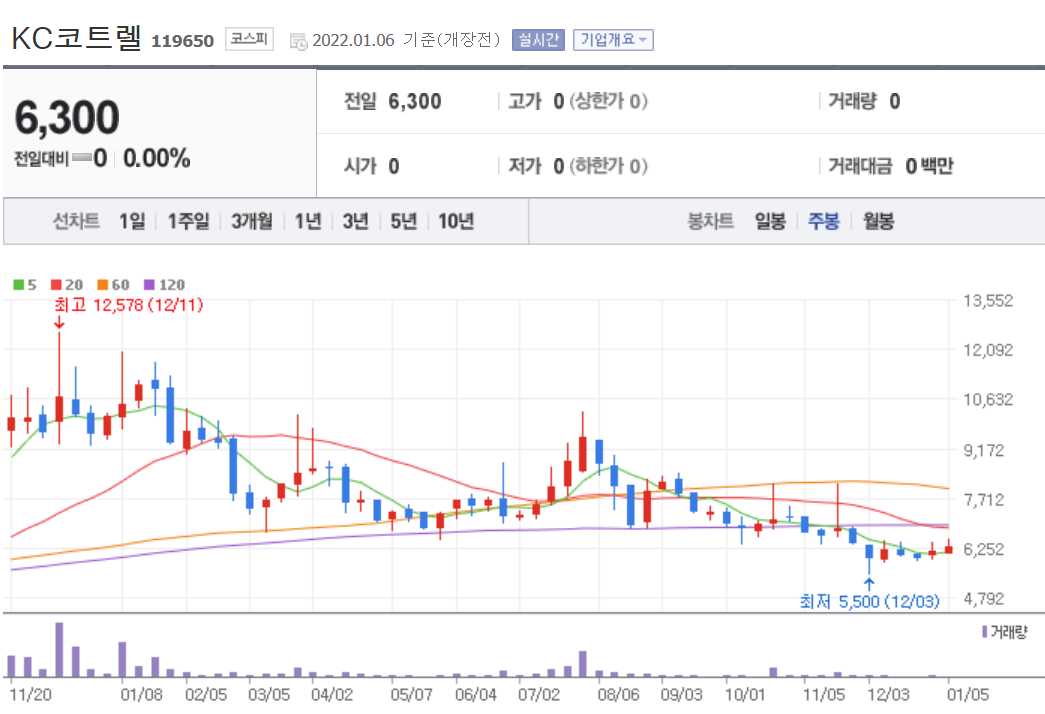
Task: Click the current price 6,300
Action: pyautogui.click(x=67, y=117)
